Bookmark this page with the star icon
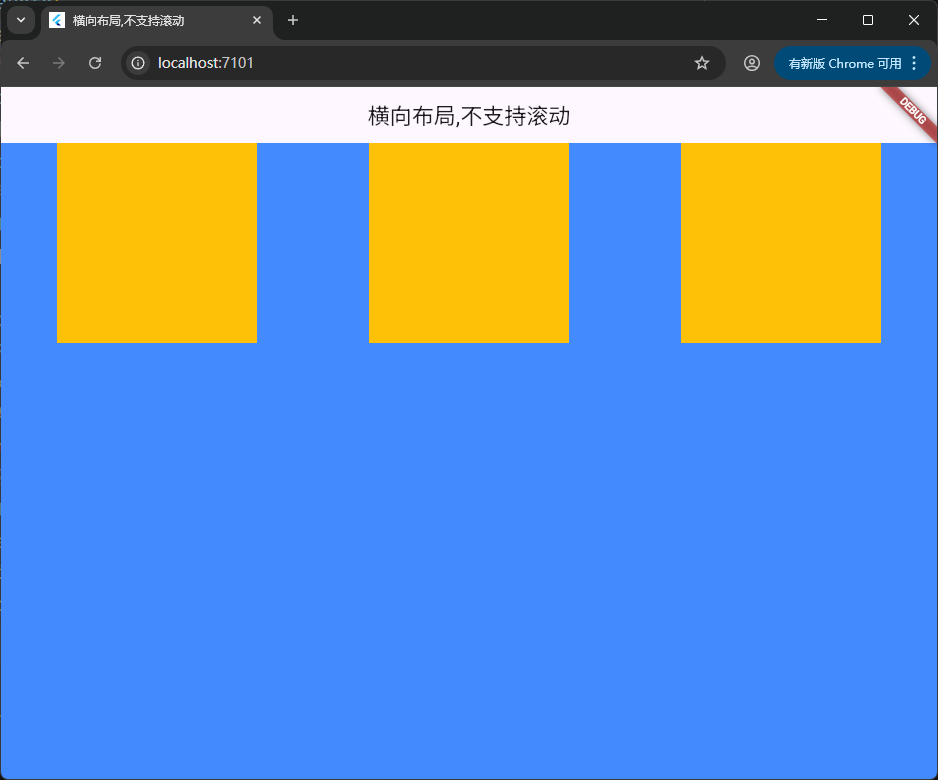 pos(702,63)
